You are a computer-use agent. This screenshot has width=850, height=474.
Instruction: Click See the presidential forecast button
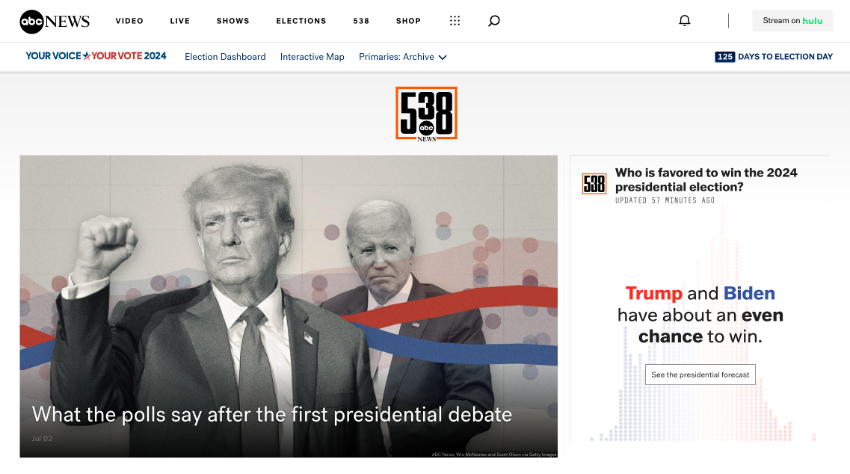coord(700,375)
